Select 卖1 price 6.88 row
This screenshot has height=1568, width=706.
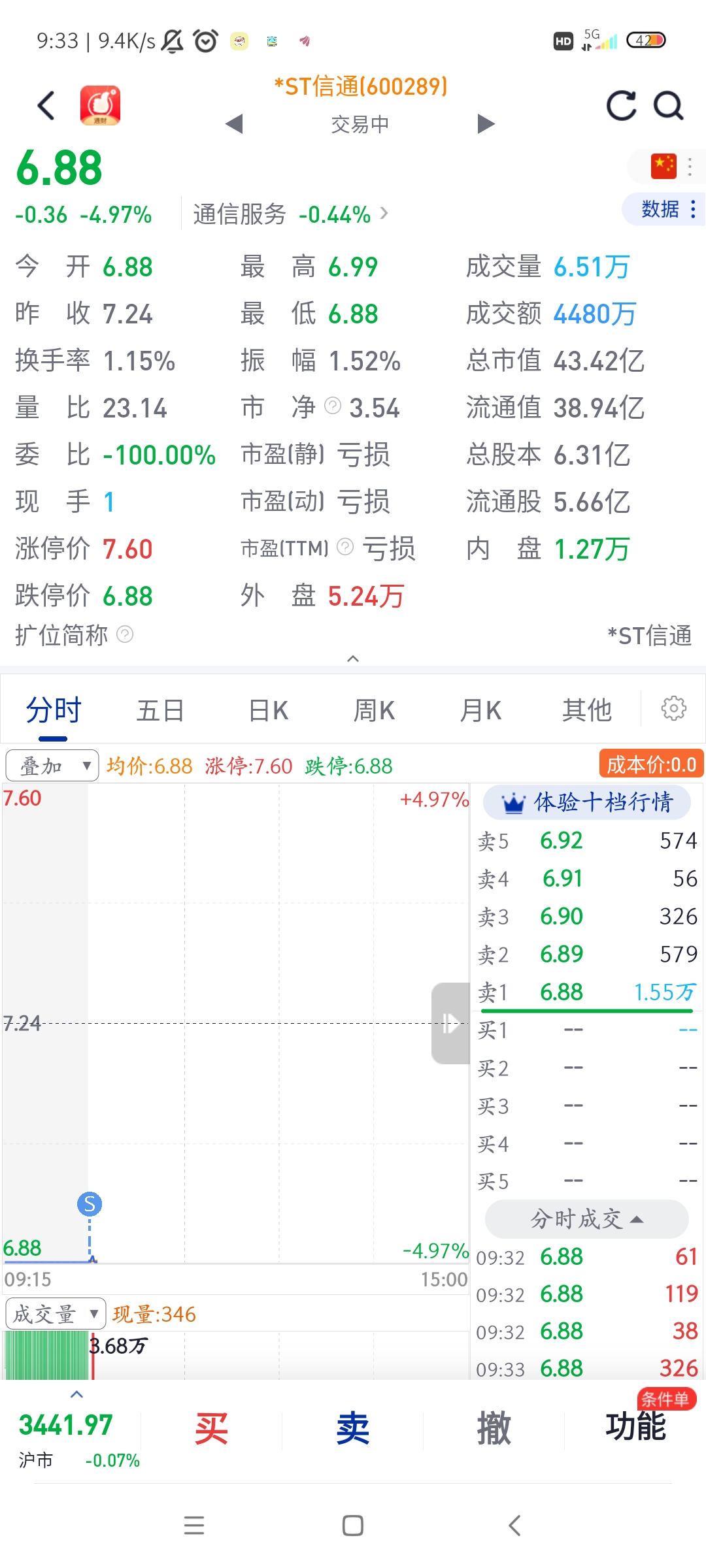click(587, 992)
